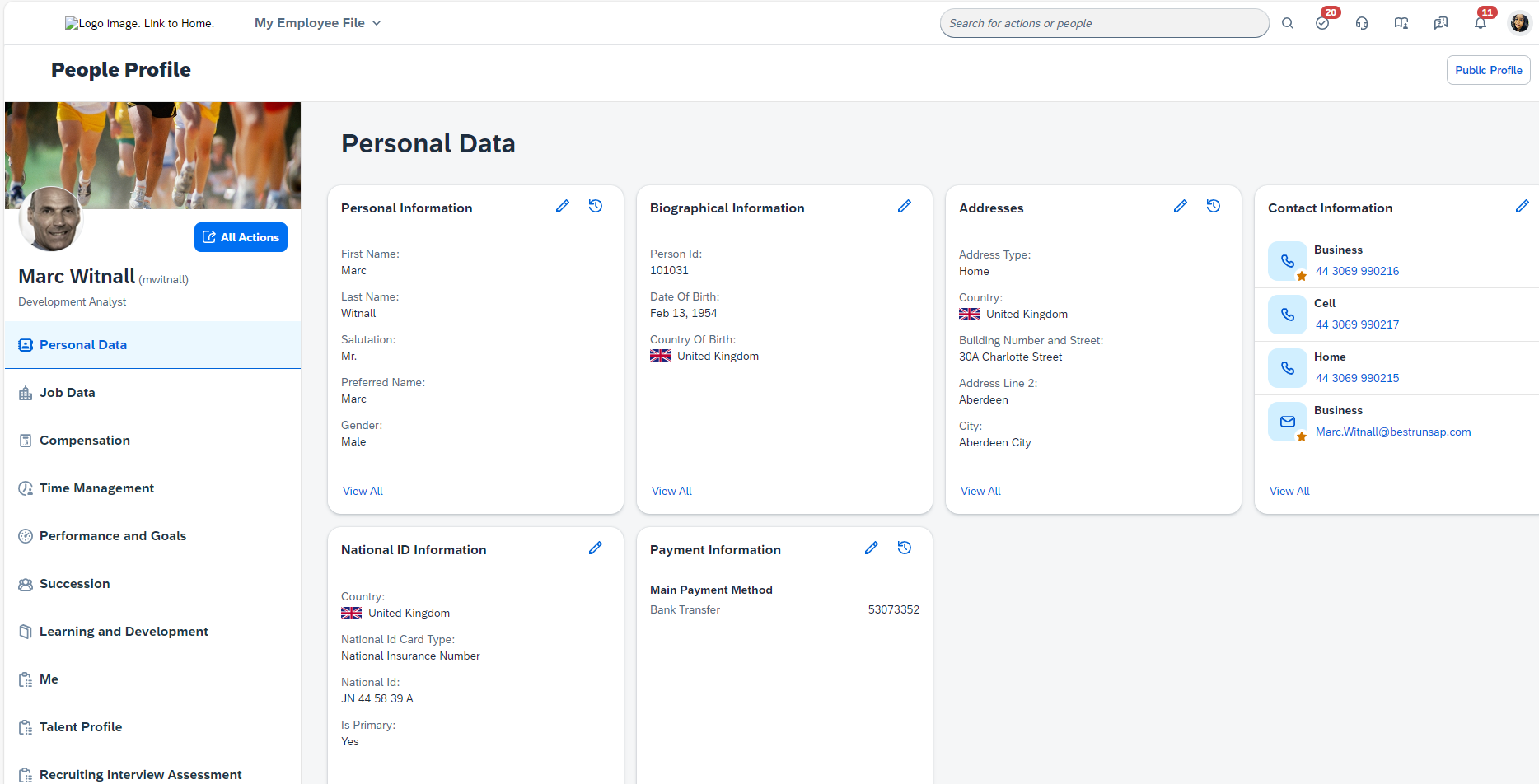Open the Succession section
This screenshot has height=784, width=1539.
(x=152, y=584)
